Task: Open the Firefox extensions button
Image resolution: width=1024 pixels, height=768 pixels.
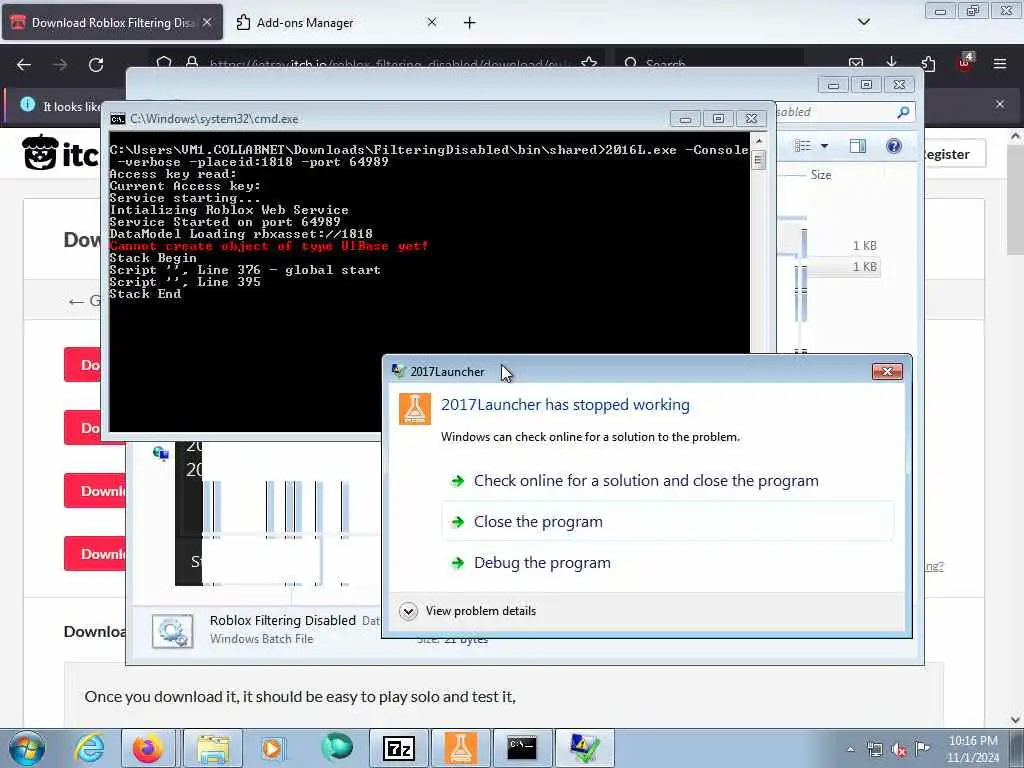Action: [x=928, y=63]
